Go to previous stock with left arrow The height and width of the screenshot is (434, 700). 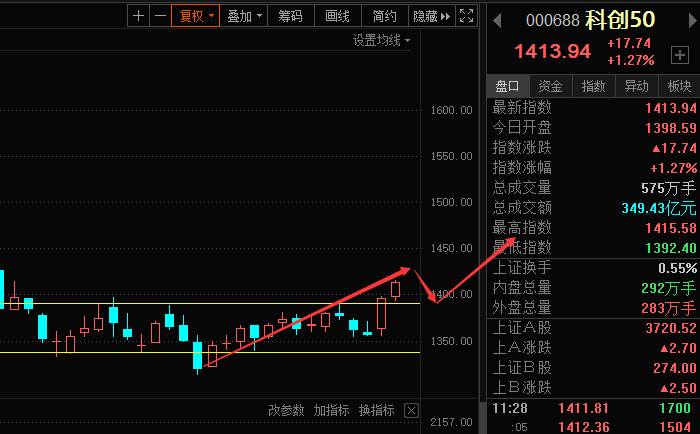497,21
